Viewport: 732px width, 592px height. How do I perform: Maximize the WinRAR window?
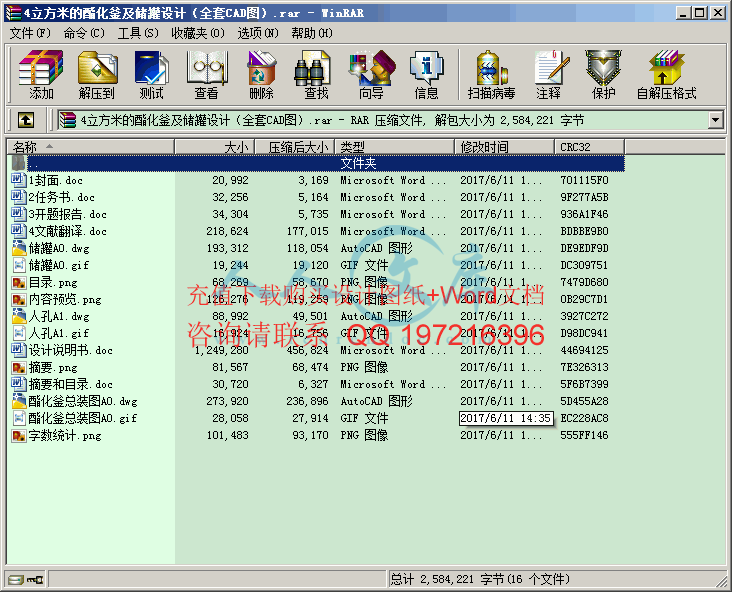pyautogui.click(x=700, y=13)
